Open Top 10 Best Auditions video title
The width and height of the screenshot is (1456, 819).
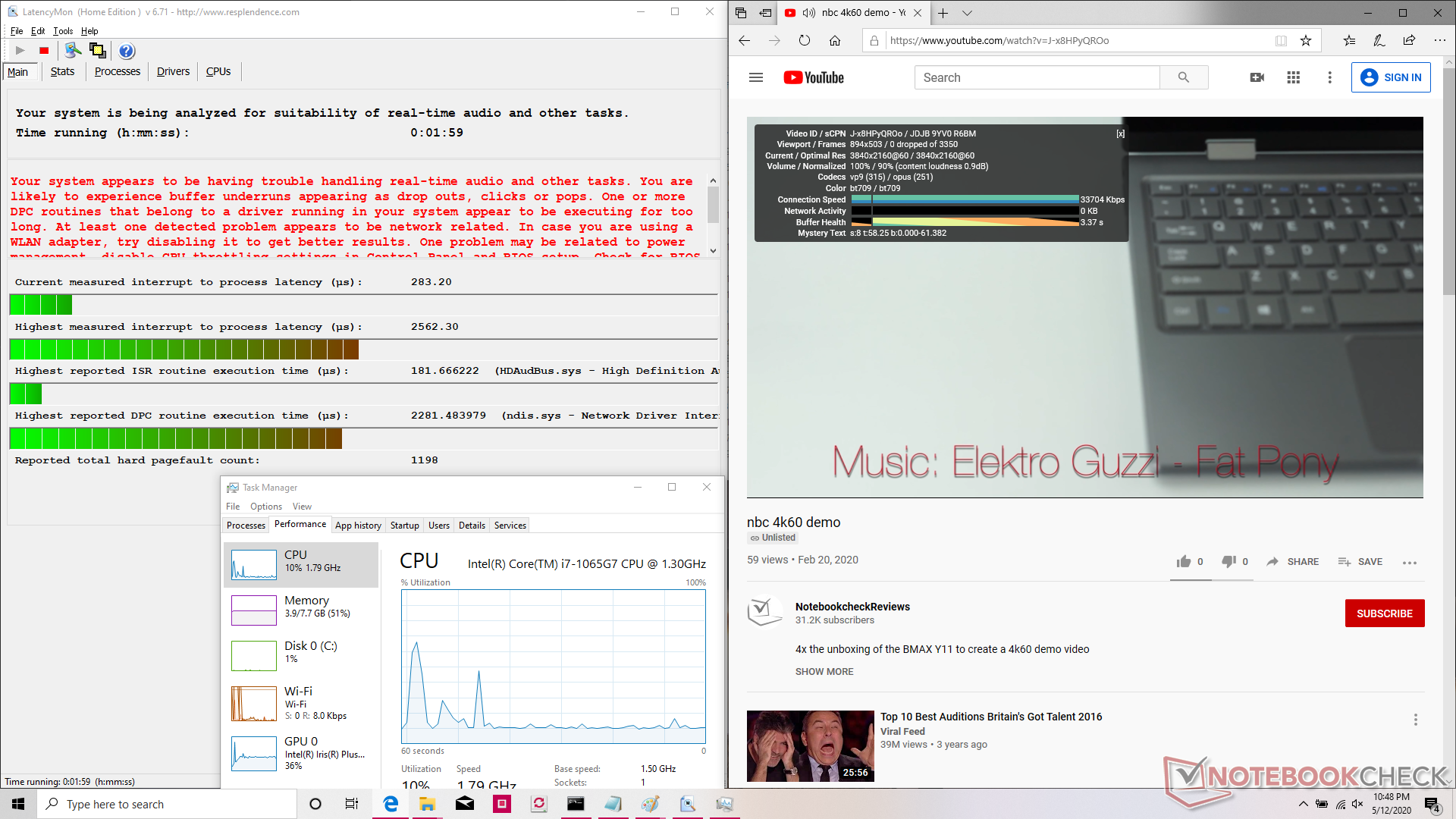(x=991, y=717)
